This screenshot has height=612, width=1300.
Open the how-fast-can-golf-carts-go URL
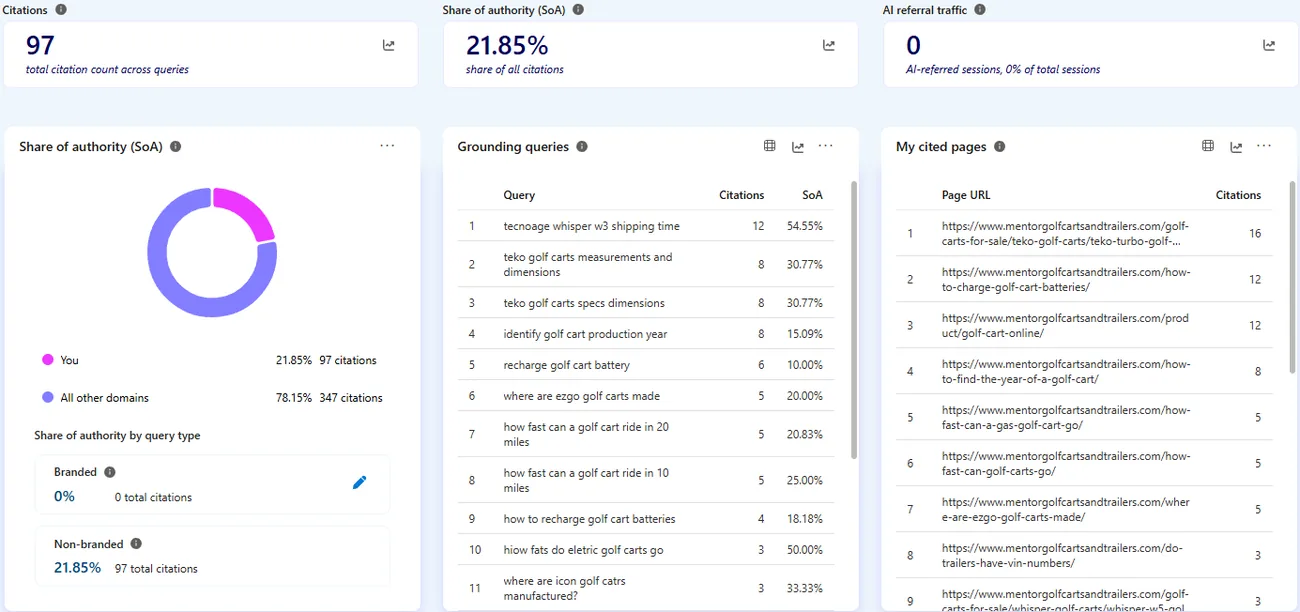1066,463
